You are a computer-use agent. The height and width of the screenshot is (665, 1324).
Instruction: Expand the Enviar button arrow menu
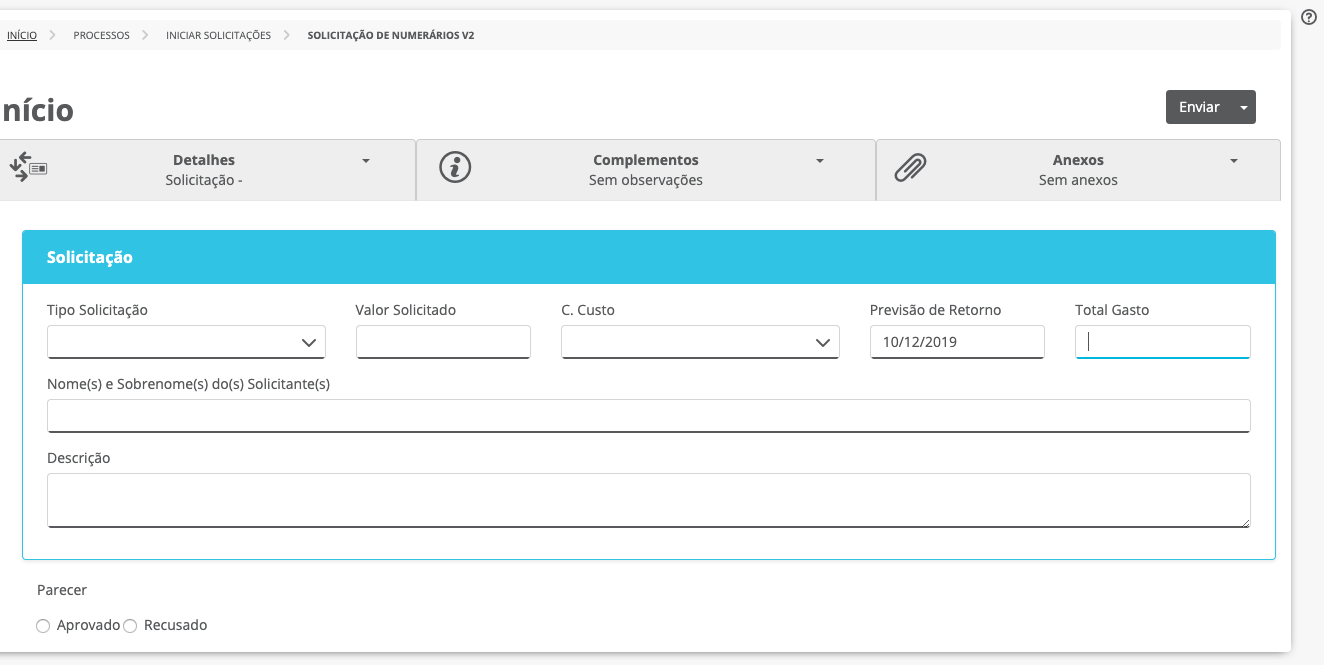(1243, 107)
